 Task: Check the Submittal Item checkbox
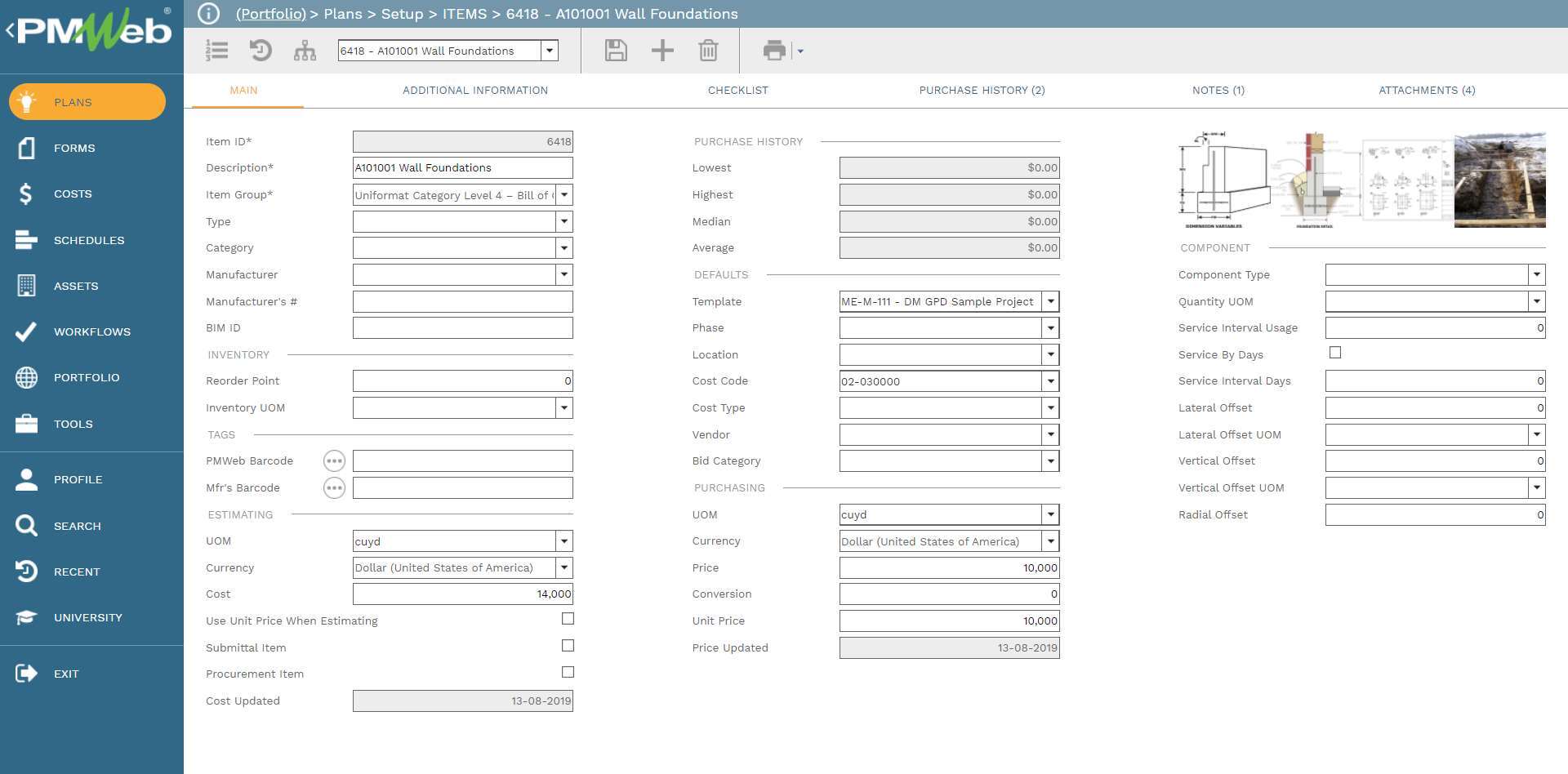click(x=568, y=646)
